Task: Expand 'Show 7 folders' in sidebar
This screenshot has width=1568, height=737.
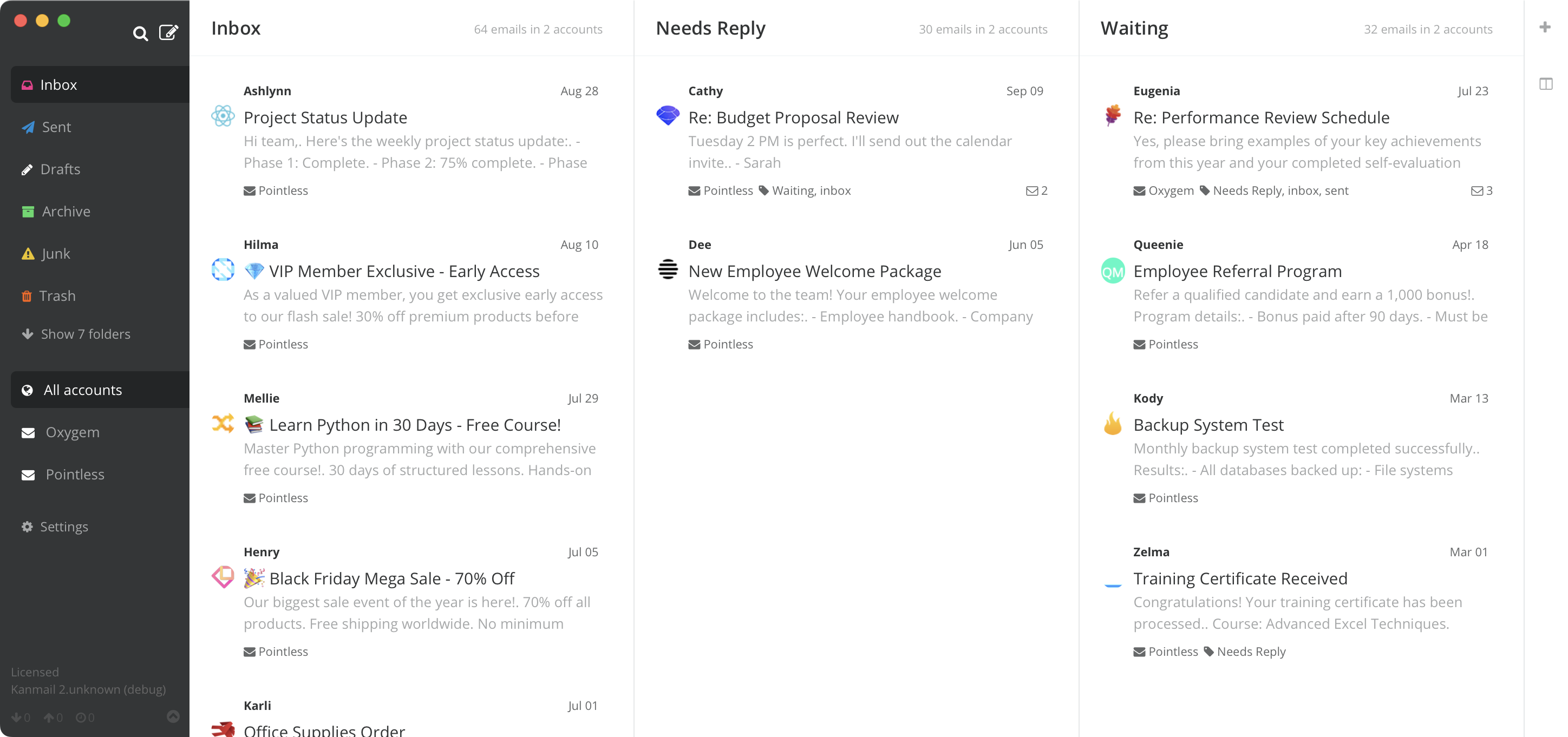Action: click(85, 334)
